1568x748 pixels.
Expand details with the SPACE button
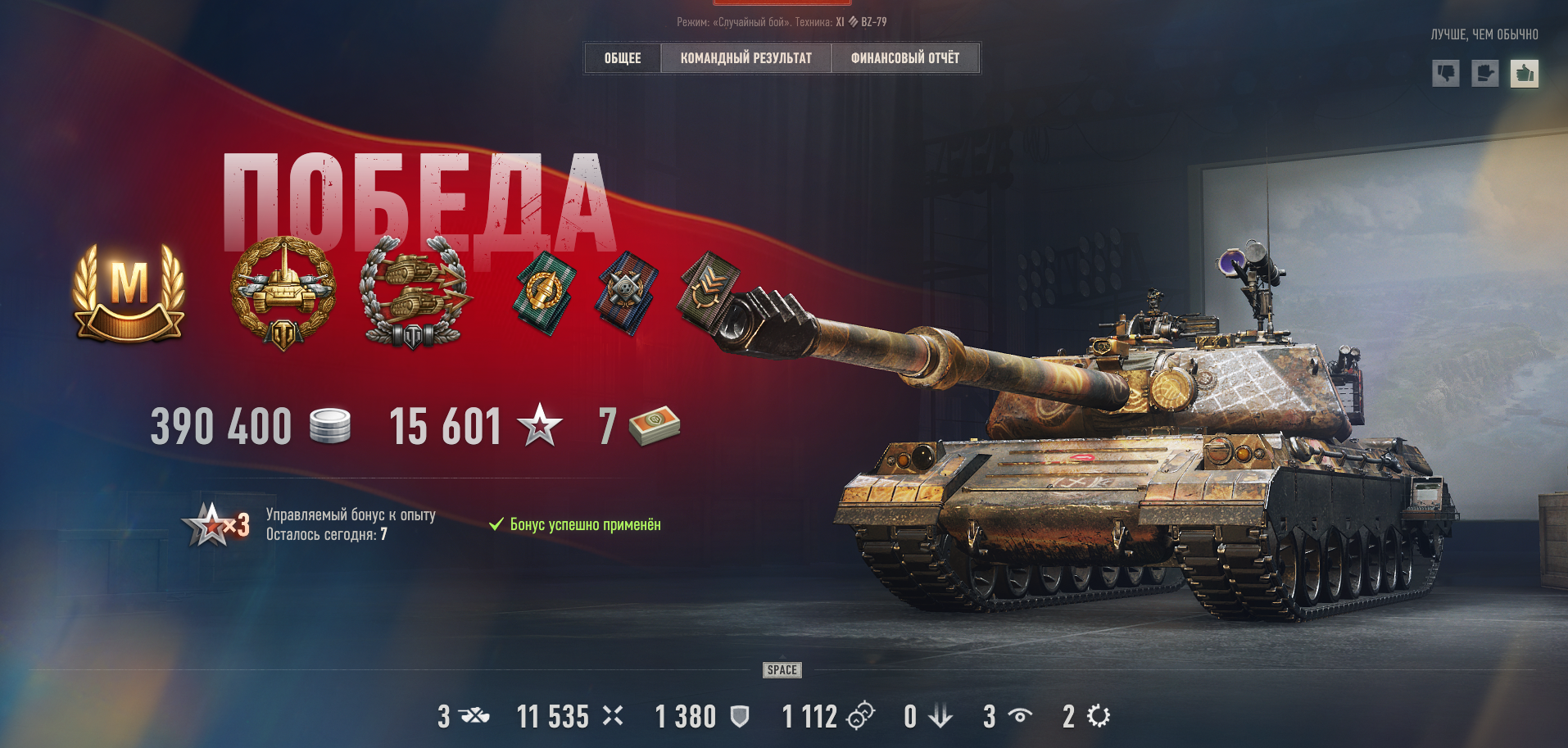pyautogui.click(x=782, y=670)
